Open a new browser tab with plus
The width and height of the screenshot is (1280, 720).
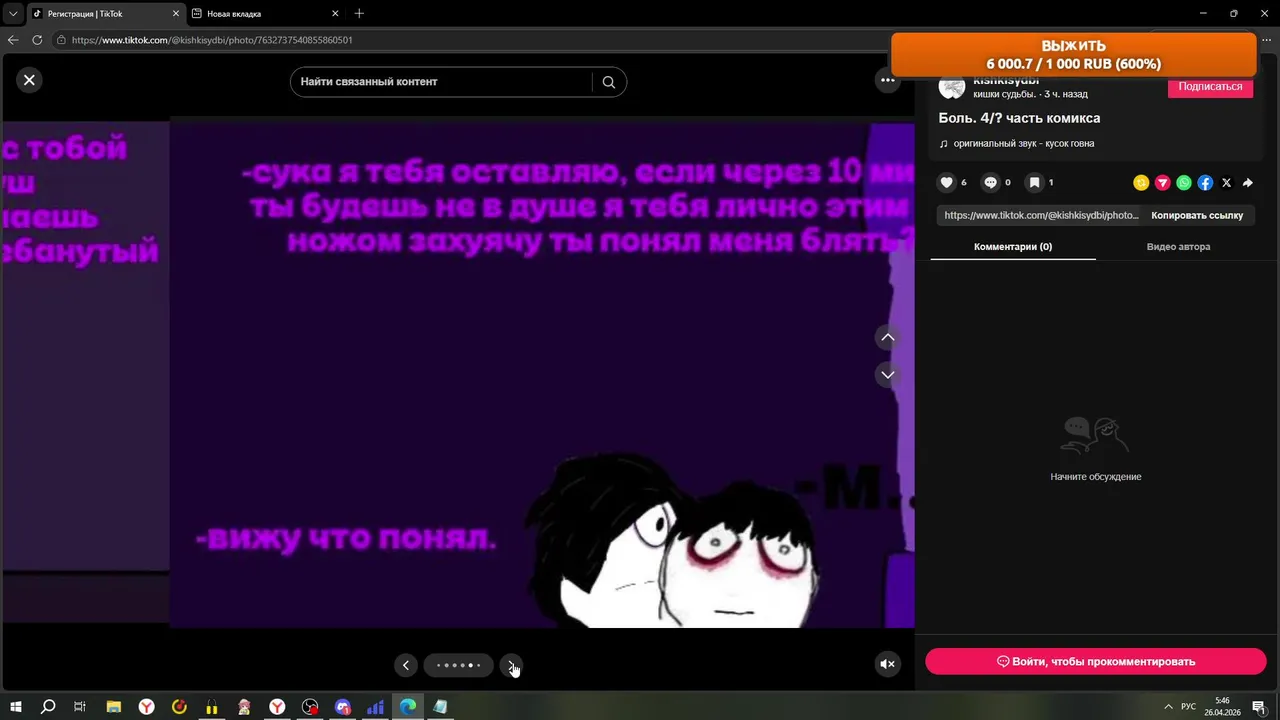click(x=359, y=14)
